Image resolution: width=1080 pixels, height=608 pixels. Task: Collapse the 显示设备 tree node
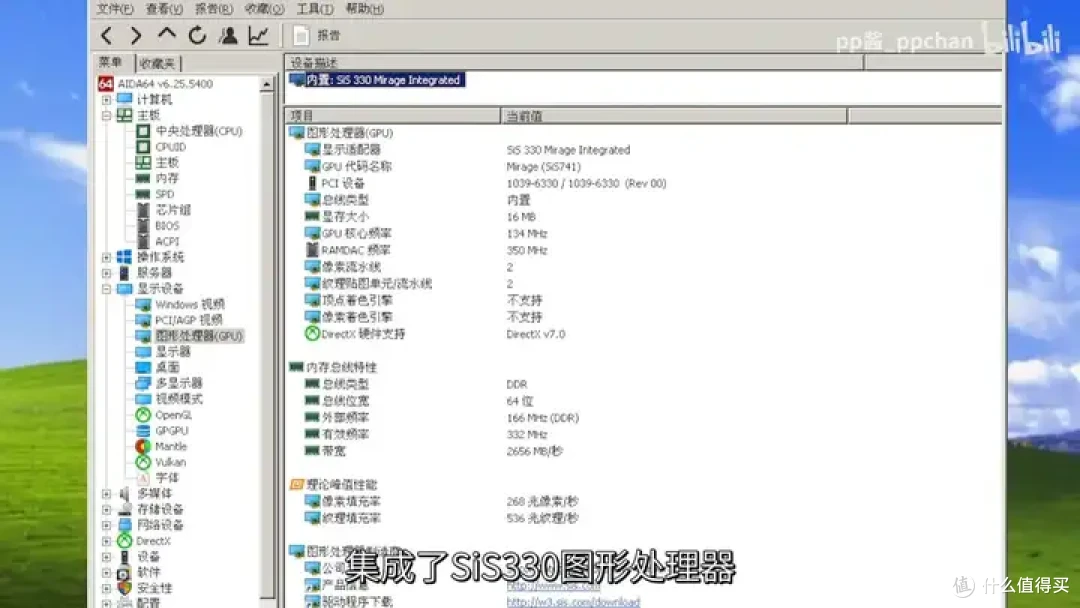[106, 289]
